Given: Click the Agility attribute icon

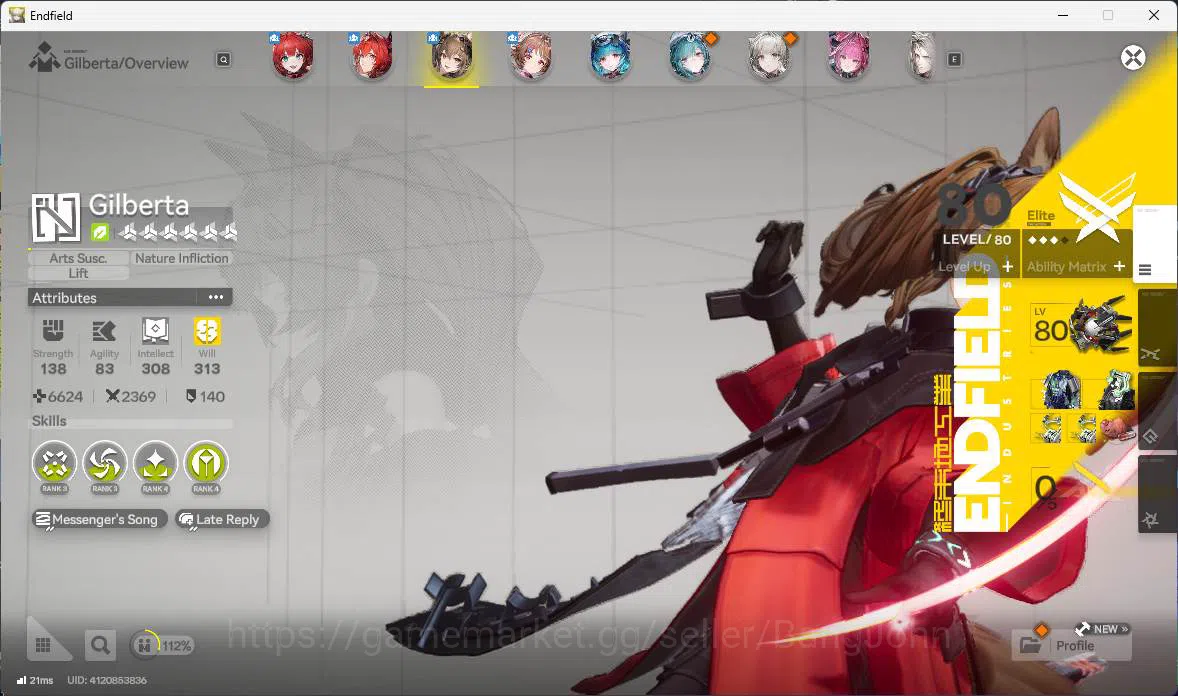Looking at the screenshot, I should click(x=104, y=330).
